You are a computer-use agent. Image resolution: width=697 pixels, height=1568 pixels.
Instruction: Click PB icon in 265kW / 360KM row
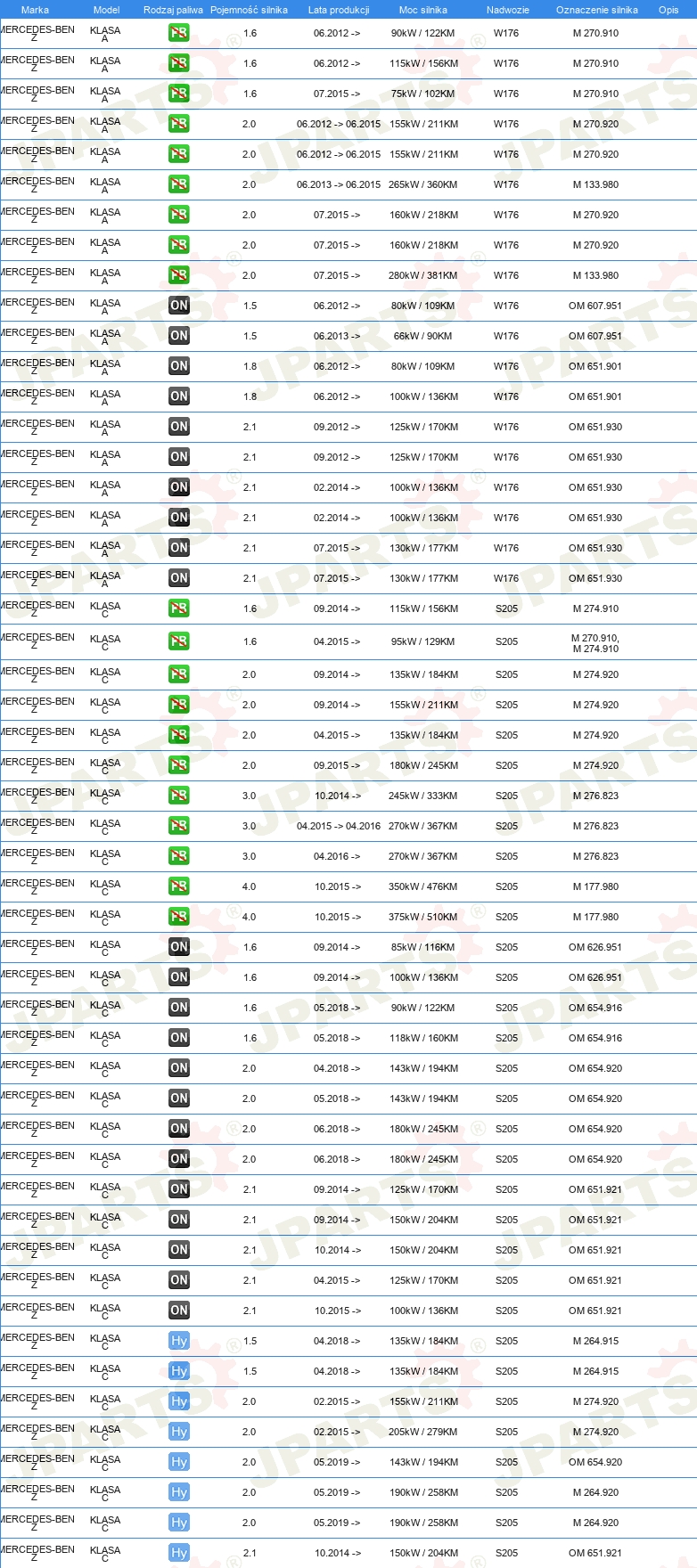pos(179,184)
